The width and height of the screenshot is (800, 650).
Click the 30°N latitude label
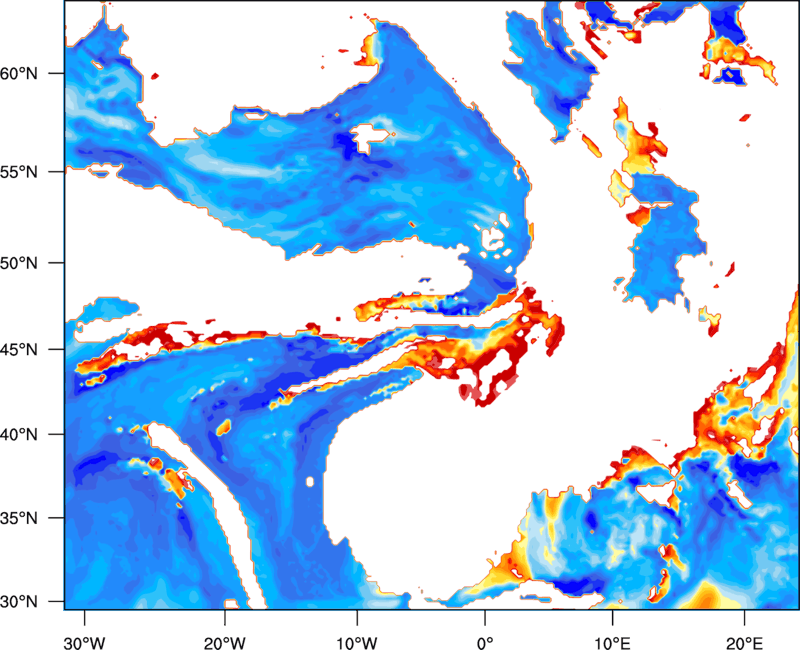(x=19, y=602)
